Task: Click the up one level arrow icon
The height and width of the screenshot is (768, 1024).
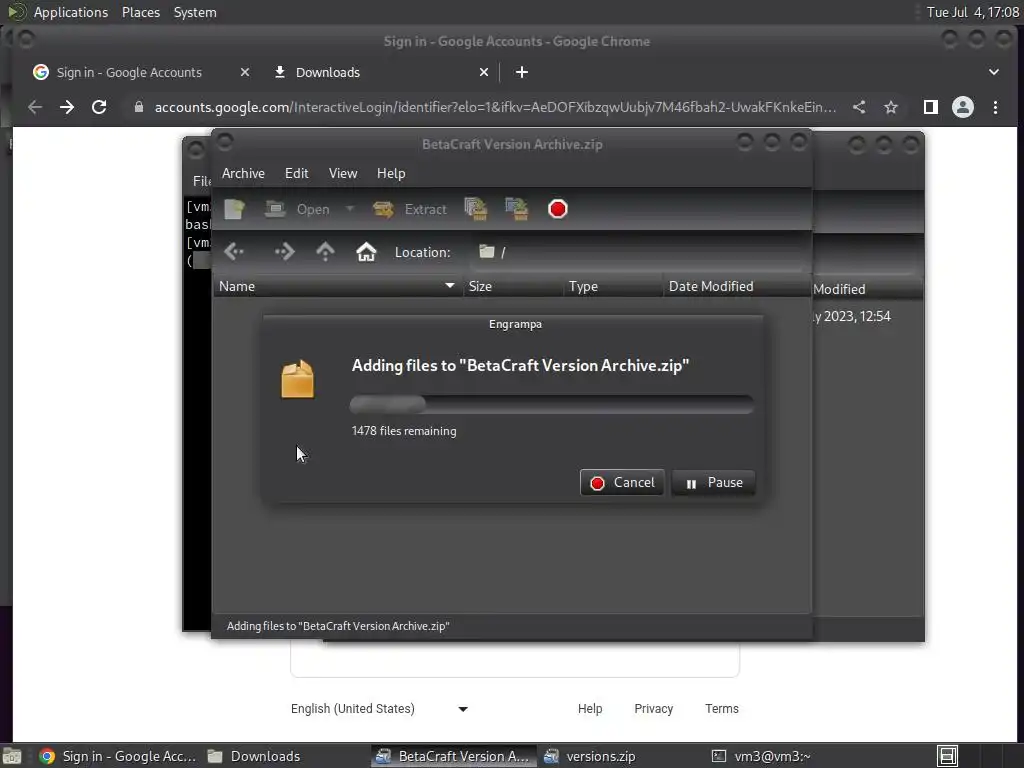Action: point(325,252)
